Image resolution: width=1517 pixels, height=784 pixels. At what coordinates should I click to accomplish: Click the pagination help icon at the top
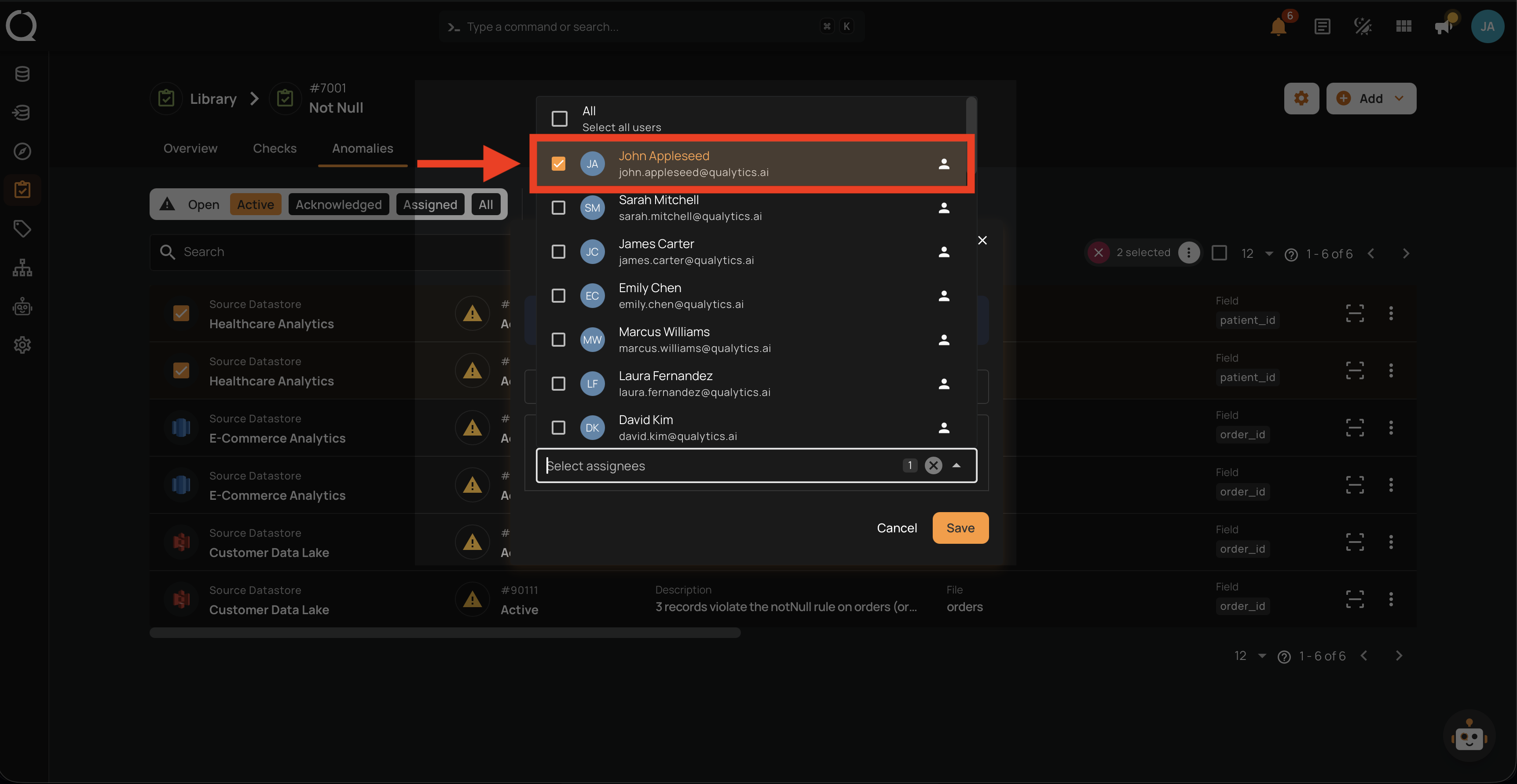1290,254
